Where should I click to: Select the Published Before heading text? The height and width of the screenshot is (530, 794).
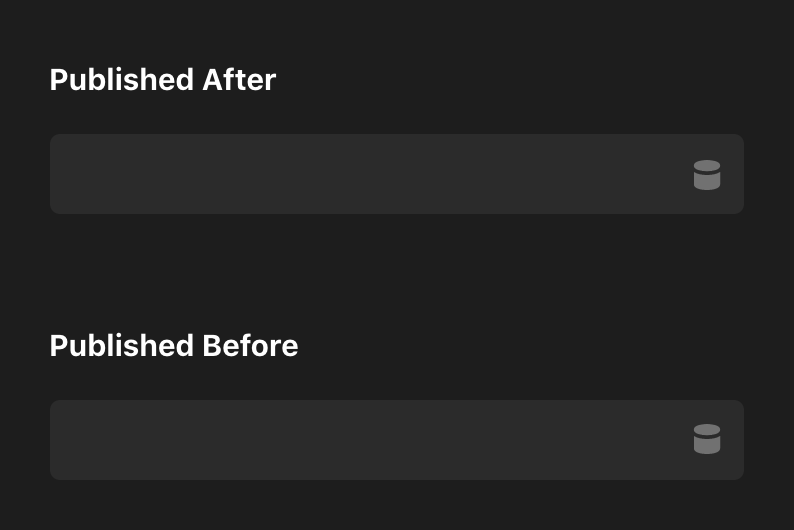coord(174,346)
